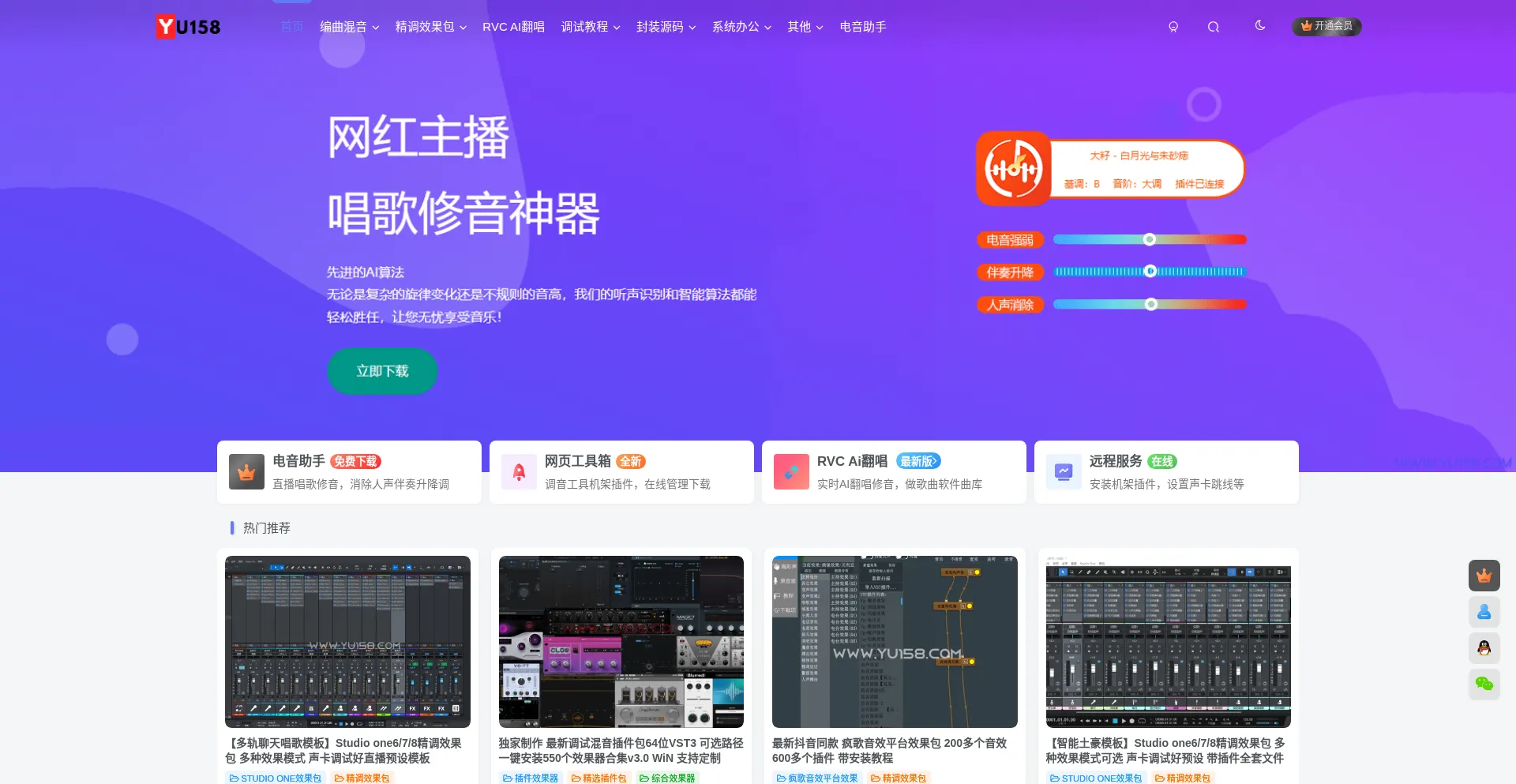Image resolution: width=1516 pixels, height=784 pixels.
Task: Click the RVC Ai翻唱 card icon
Action: point(791,472)
